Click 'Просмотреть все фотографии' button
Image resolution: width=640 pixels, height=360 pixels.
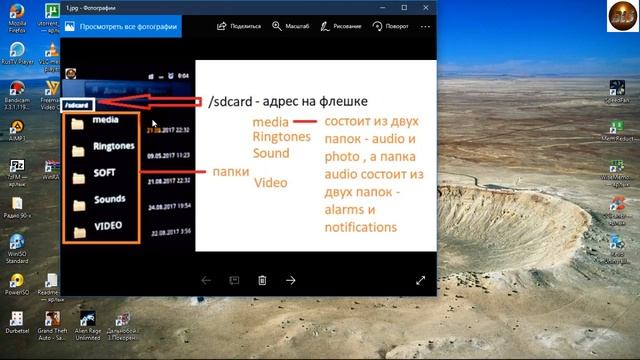[x=121, y=27]
